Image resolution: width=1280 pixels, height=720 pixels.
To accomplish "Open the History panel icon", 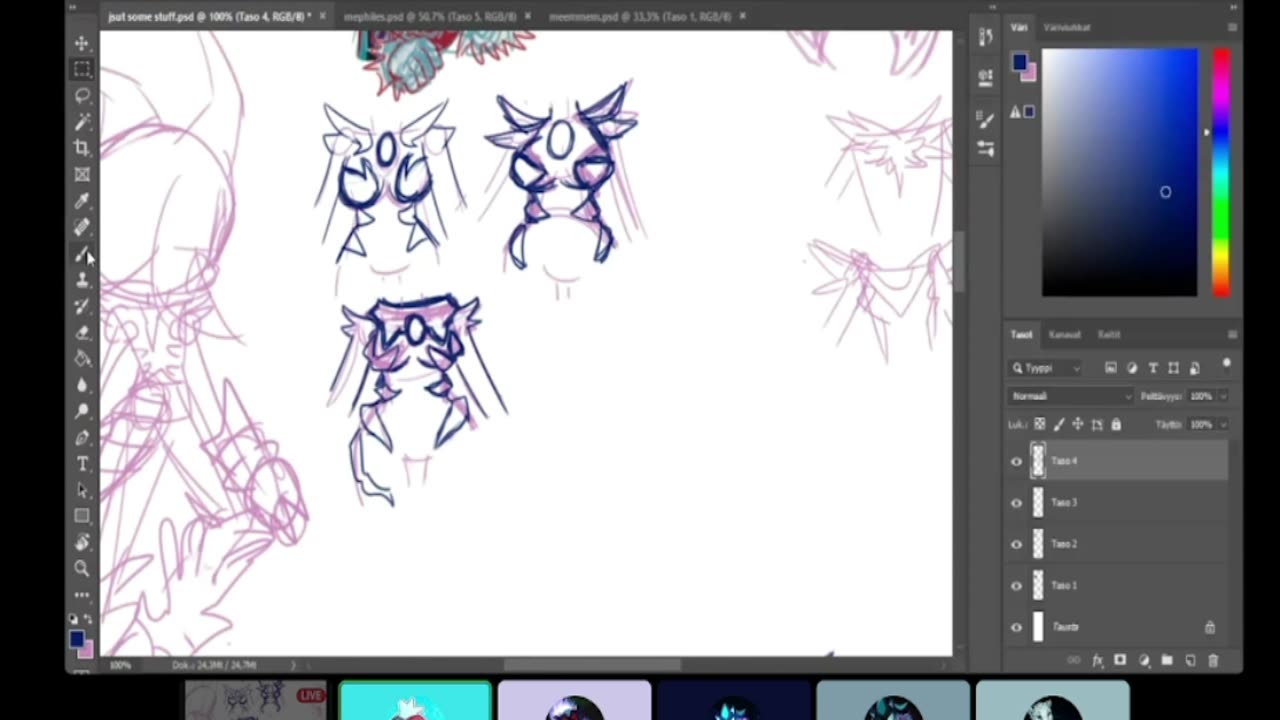I will coord(986,38).
